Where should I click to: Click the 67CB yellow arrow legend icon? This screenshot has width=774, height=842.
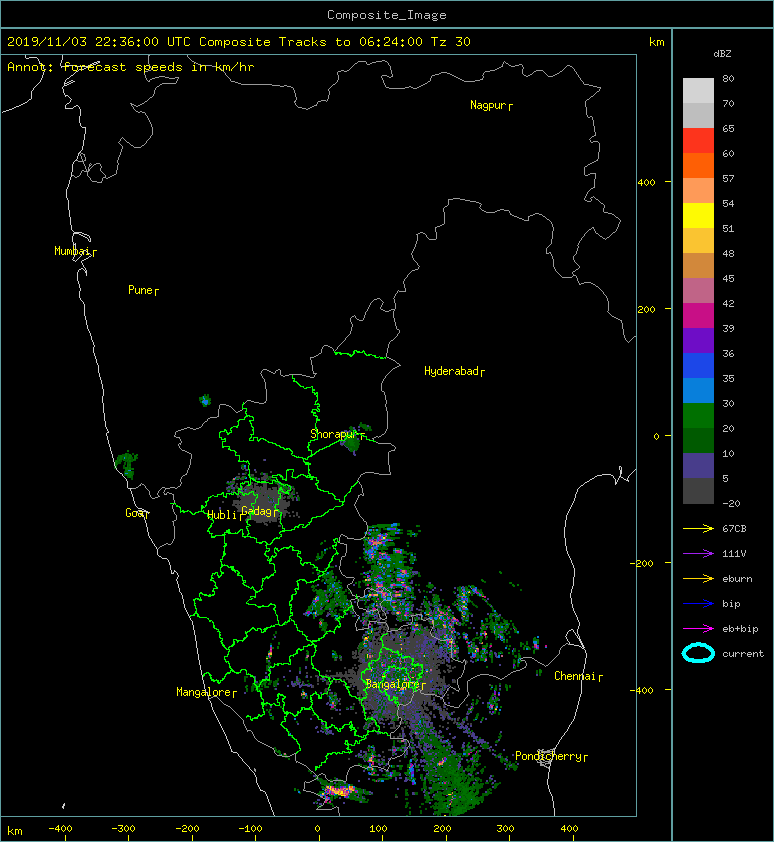click(698, 528)
